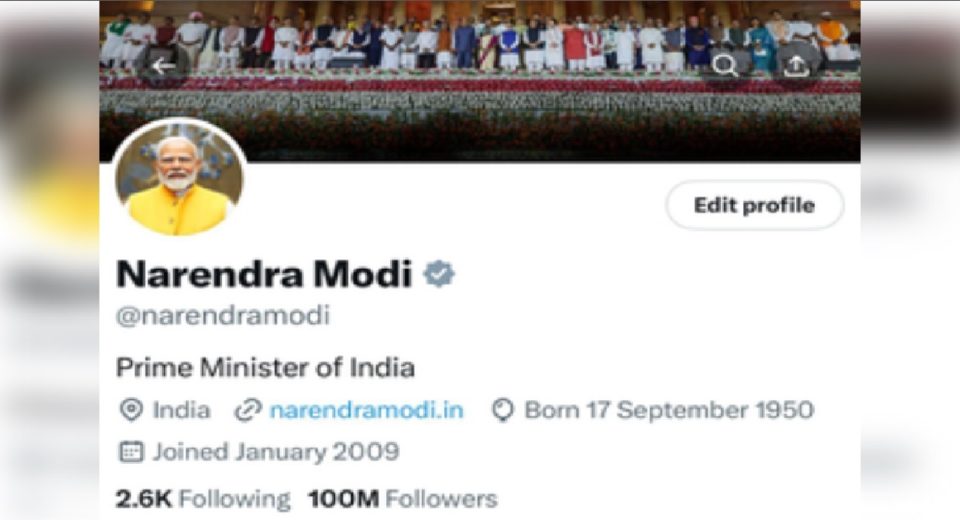View the 100M Followers list

tap(402, 499)
